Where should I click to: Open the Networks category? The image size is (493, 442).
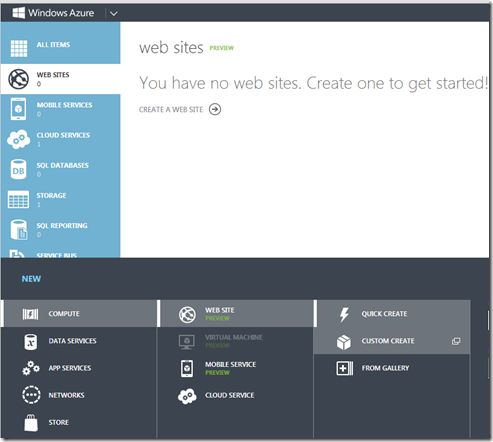(x=79, y=395)
